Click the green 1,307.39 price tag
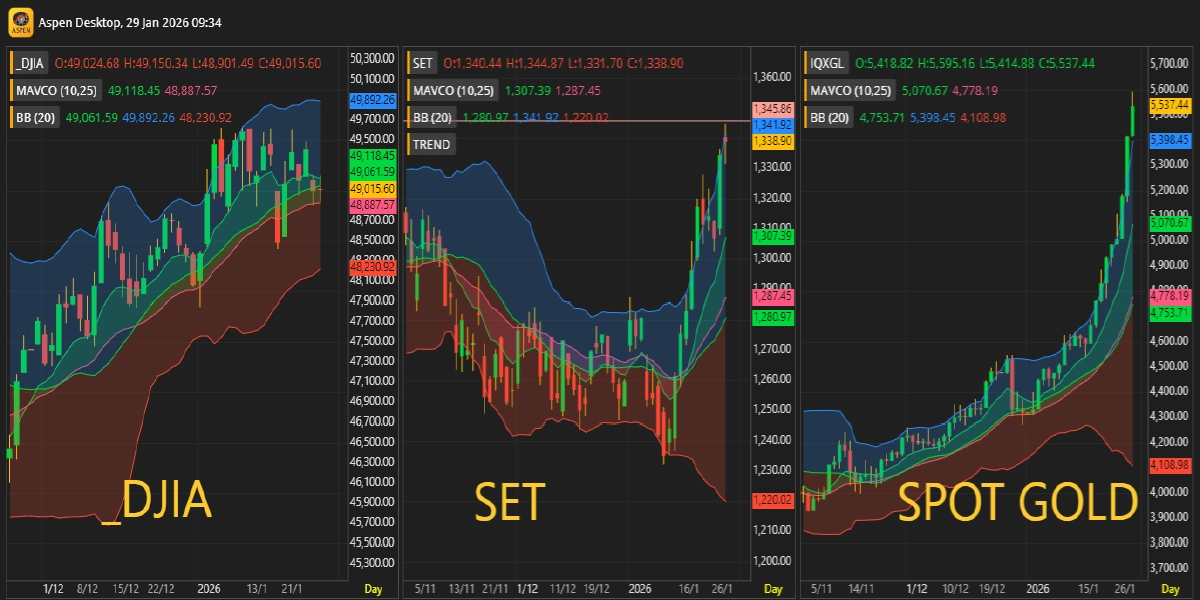This screenshot has height=600, width=1200. (771, 236)
